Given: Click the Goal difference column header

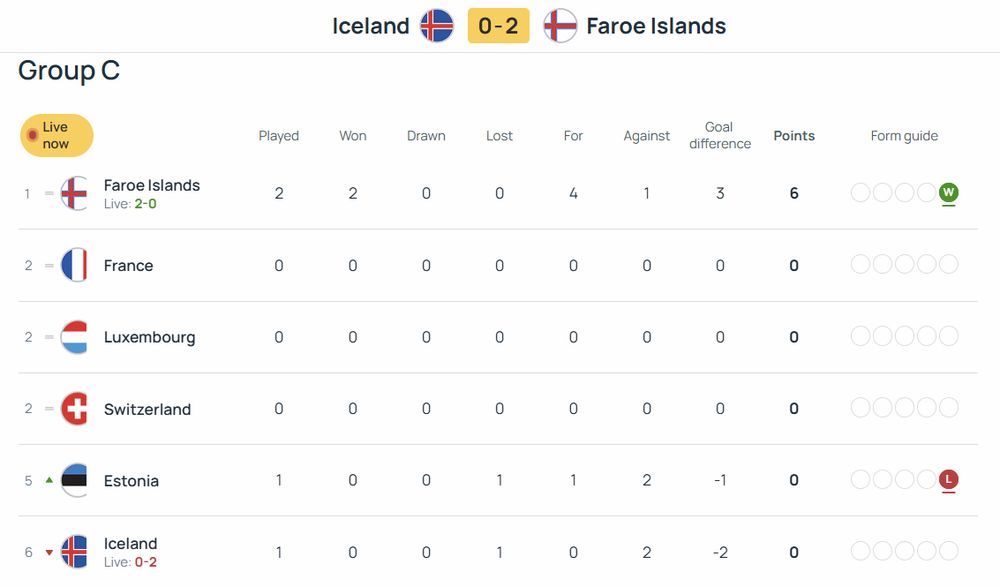Looking at the screenshot, I should pyautogui.click(x=720, y=136).
